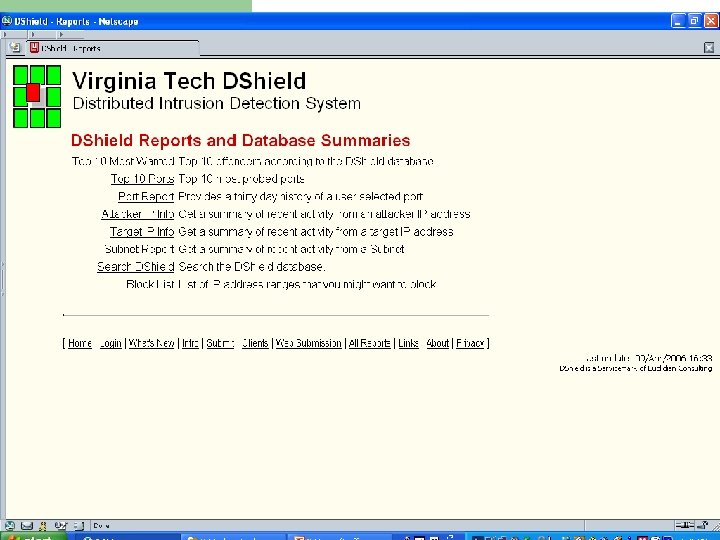Screen dimensions: 720x540
Task: Open the What's New footer link
Action: pyautogui.click(x=152, y=343)
